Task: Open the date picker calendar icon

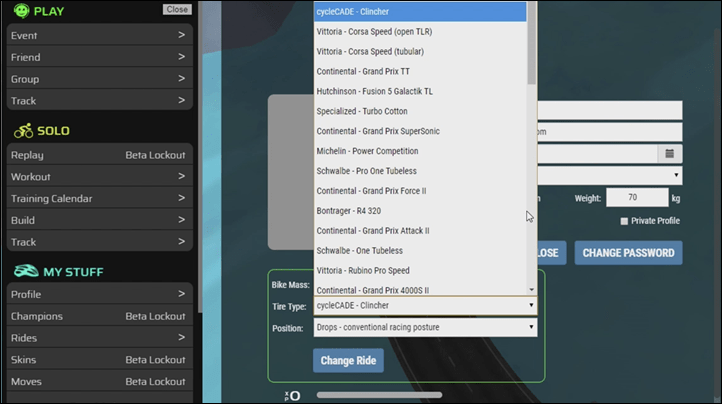Action: [670, 154]
